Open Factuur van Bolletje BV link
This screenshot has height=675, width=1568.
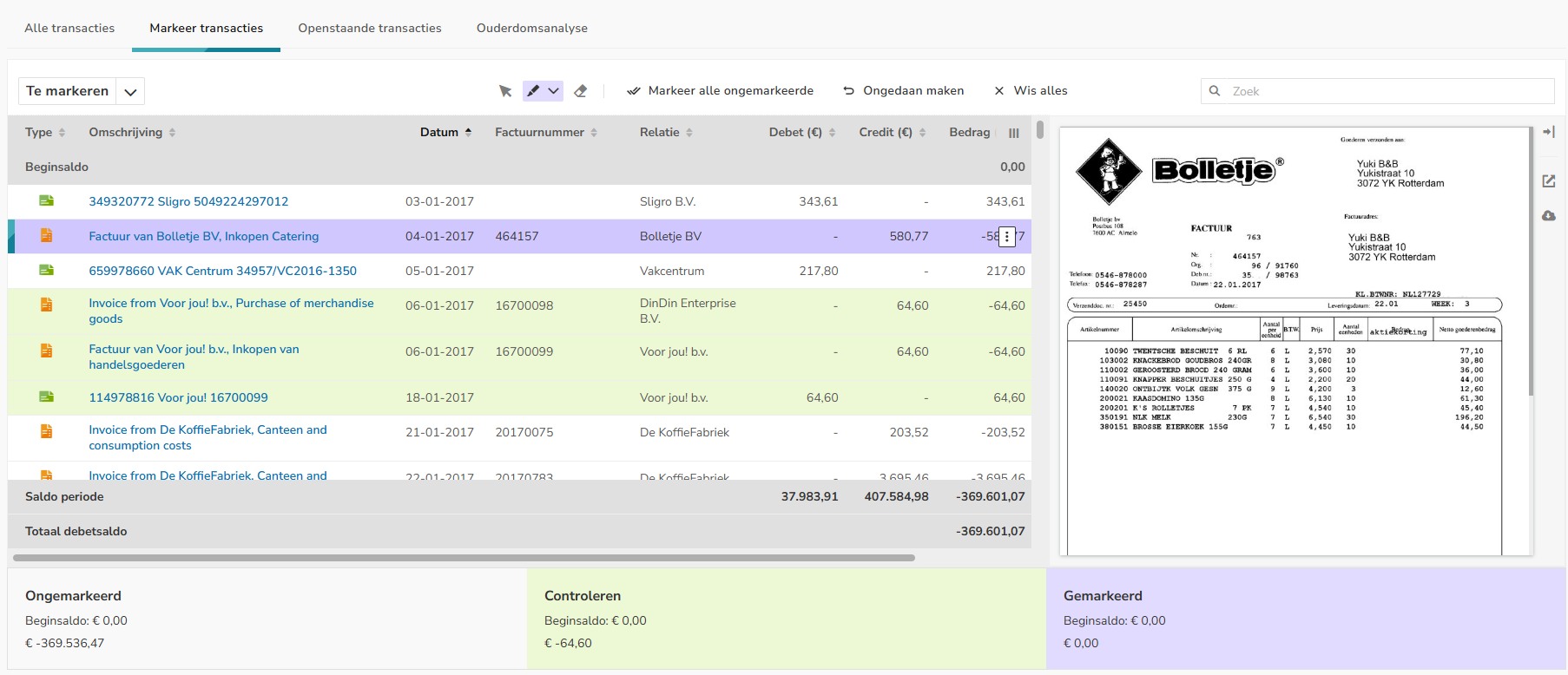[204, 236]
